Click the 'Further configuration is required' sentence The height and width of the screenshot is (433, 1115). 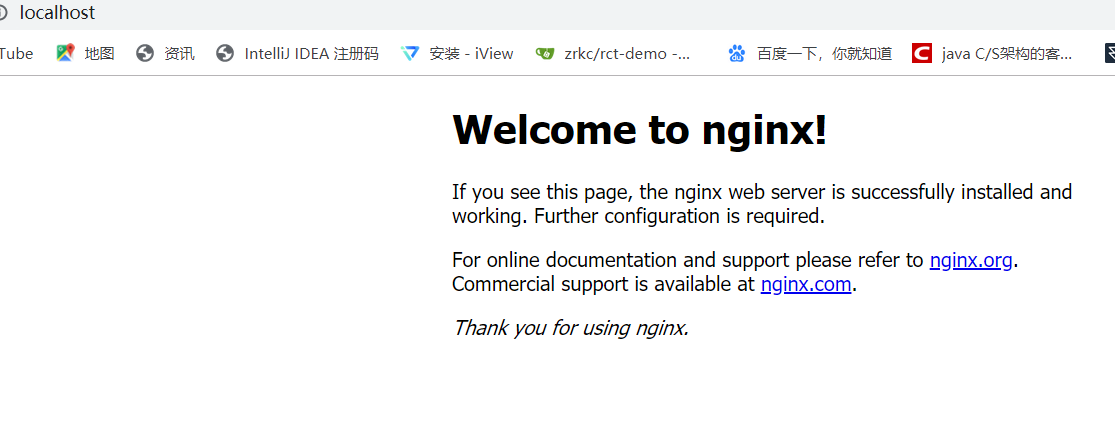click(679, 215)
